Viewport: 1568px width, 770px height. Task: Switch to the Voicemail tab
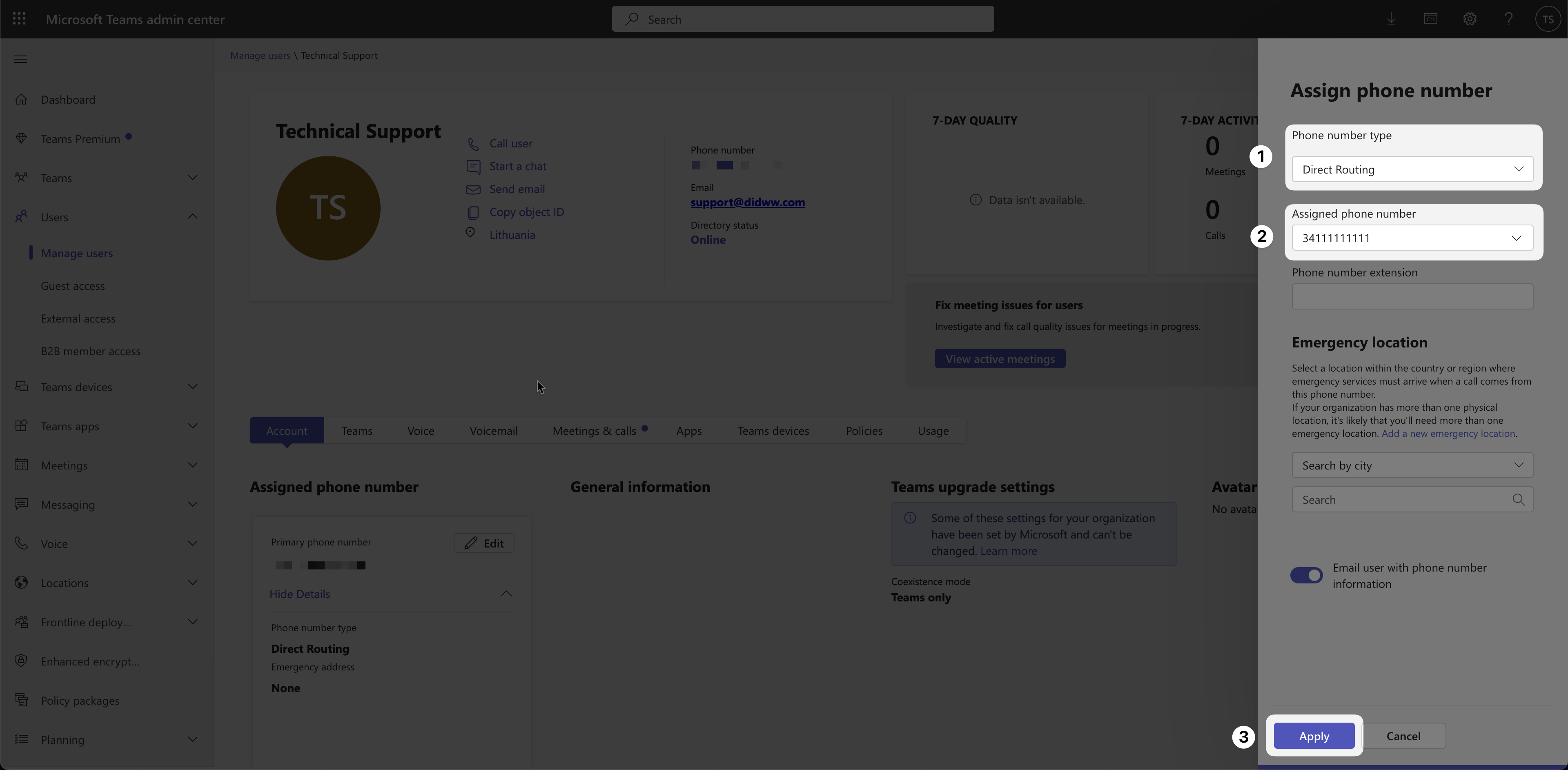point(494,430)
